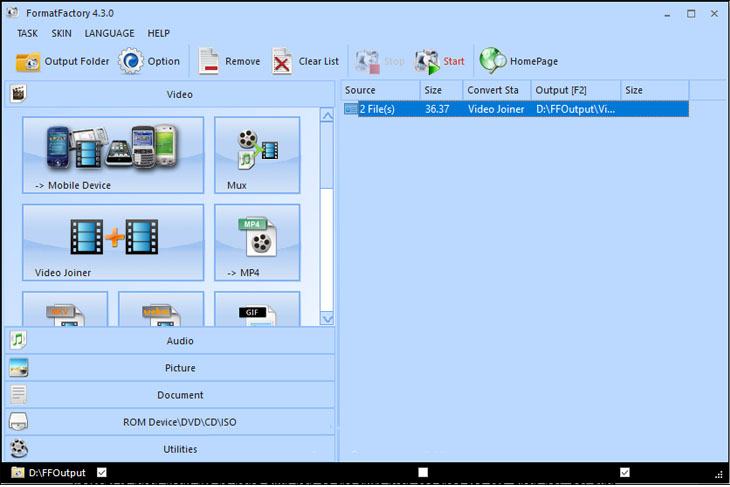Click the Video Joiner status cell
The width and height of the screenshot is (730, 487).
(x=496, y=109)
